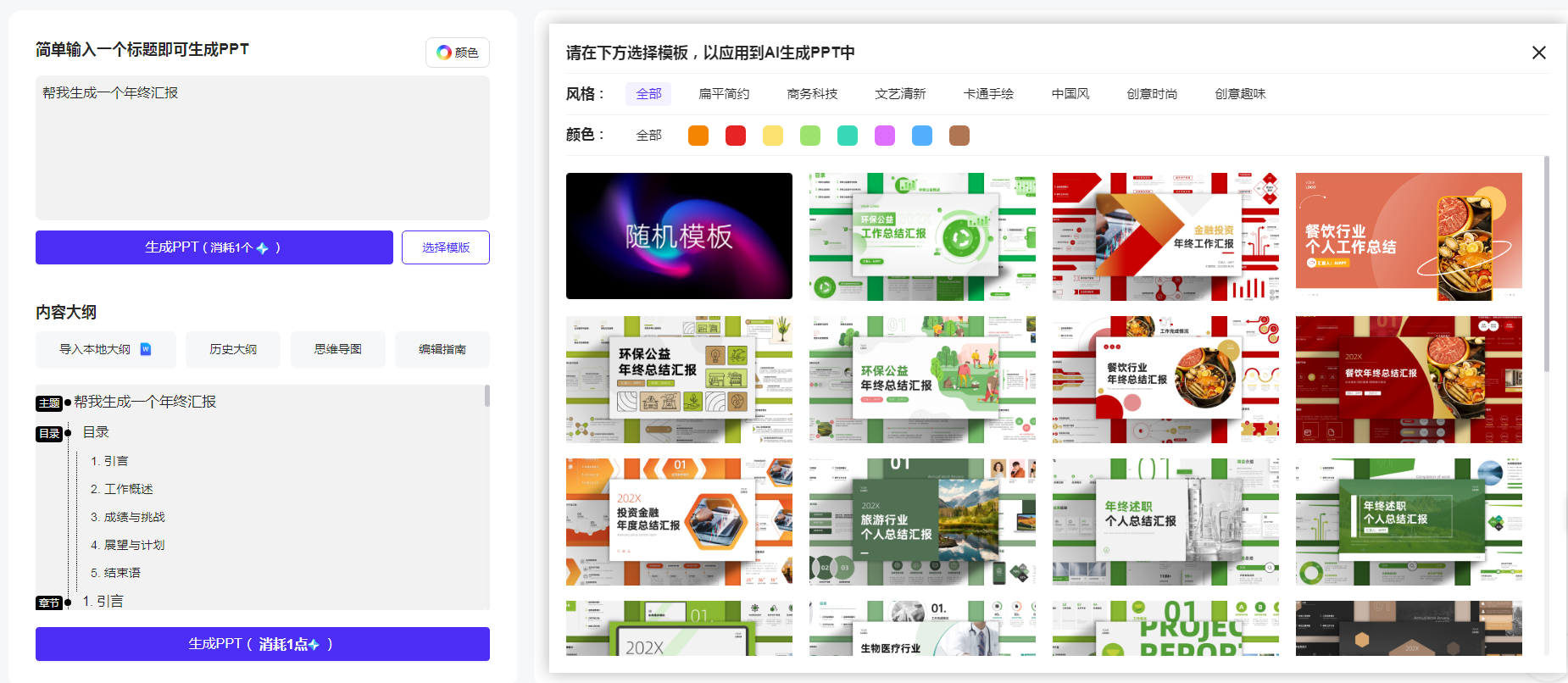Filter templates by purple color
Viewport: 1568px width, 683px height.
885,136
